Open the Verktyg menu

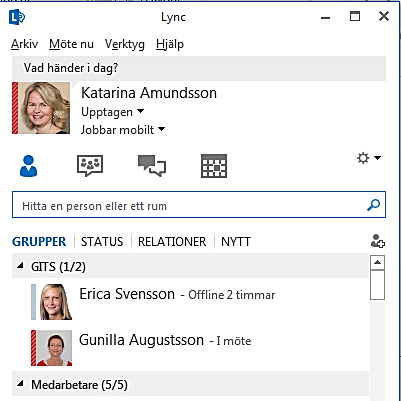(125, 44)
